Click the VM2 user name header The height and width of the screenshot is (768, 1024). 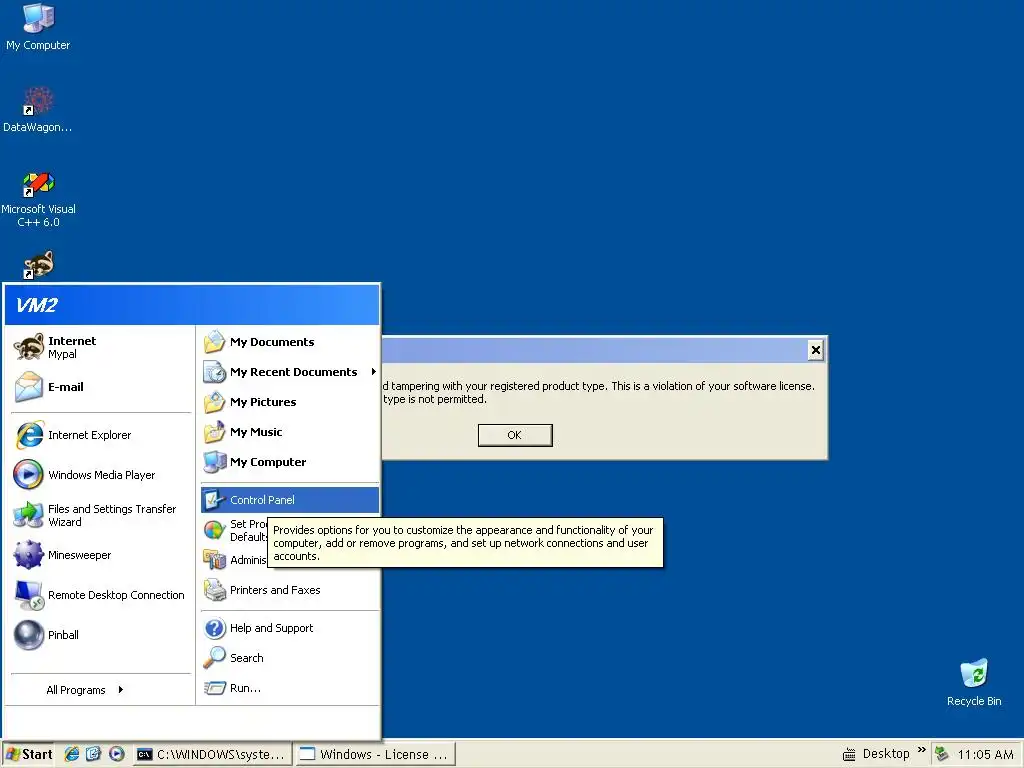click(x=37, y=305)
